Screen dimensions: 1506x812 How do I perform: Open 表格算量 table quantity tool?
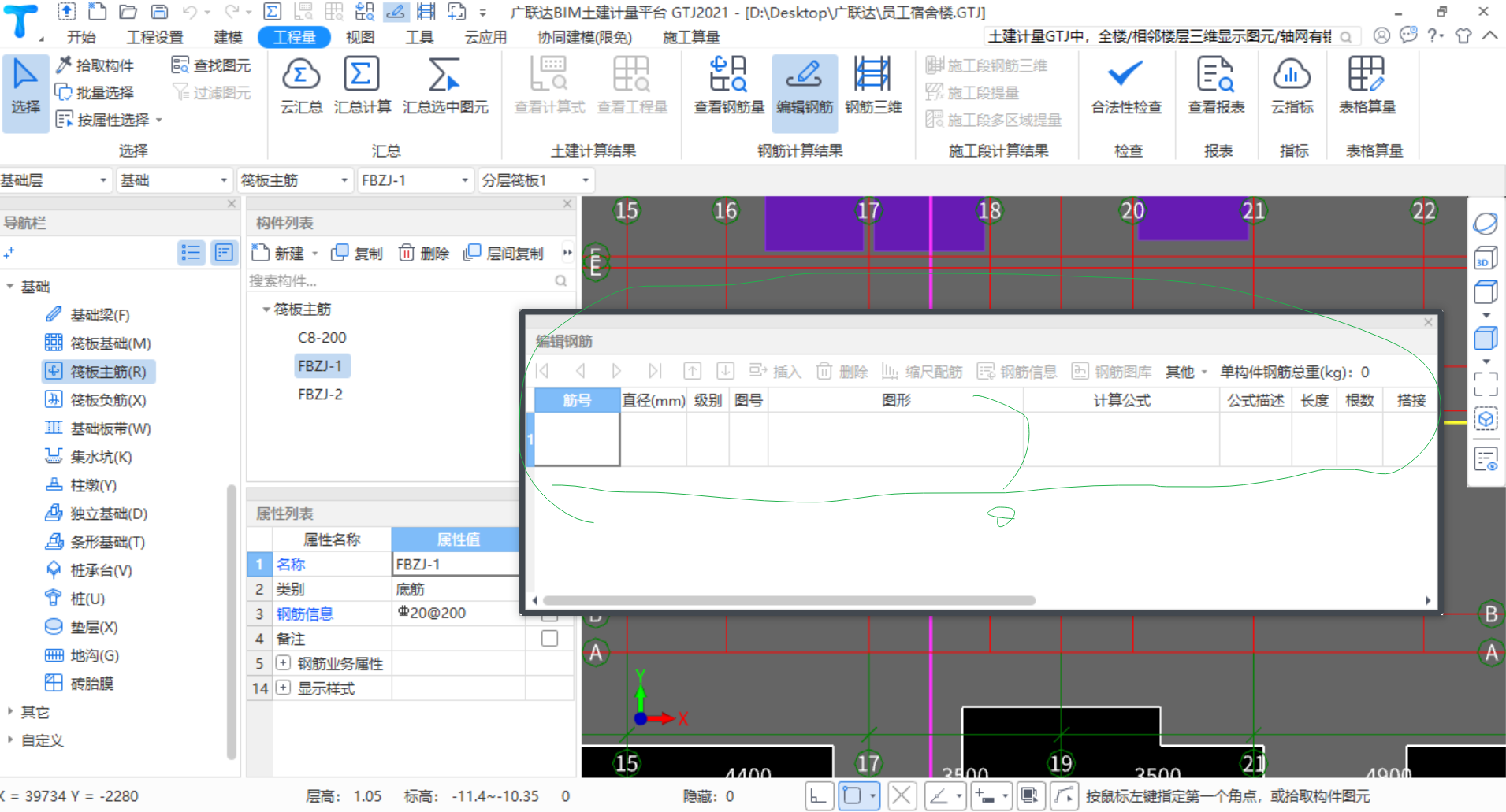pos(1367,85)
